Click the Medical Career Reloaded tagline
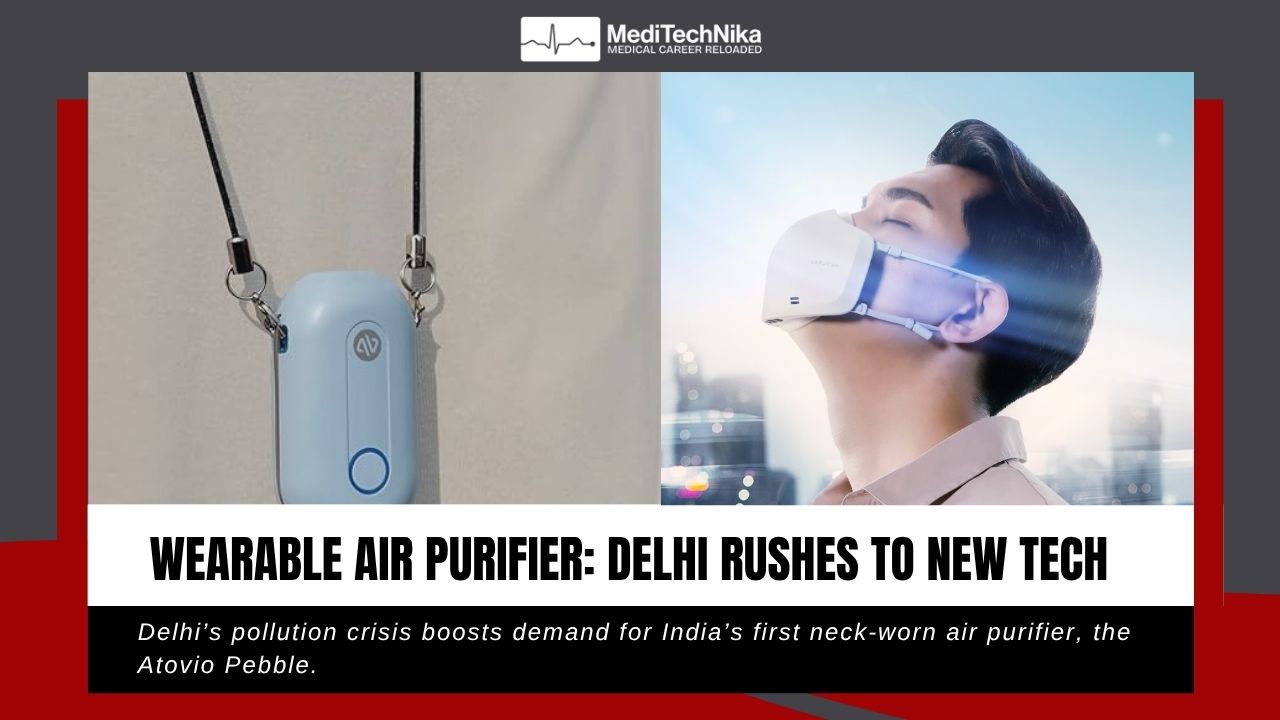The height and width of the screenshot is (720, 1280). [684, 51]
